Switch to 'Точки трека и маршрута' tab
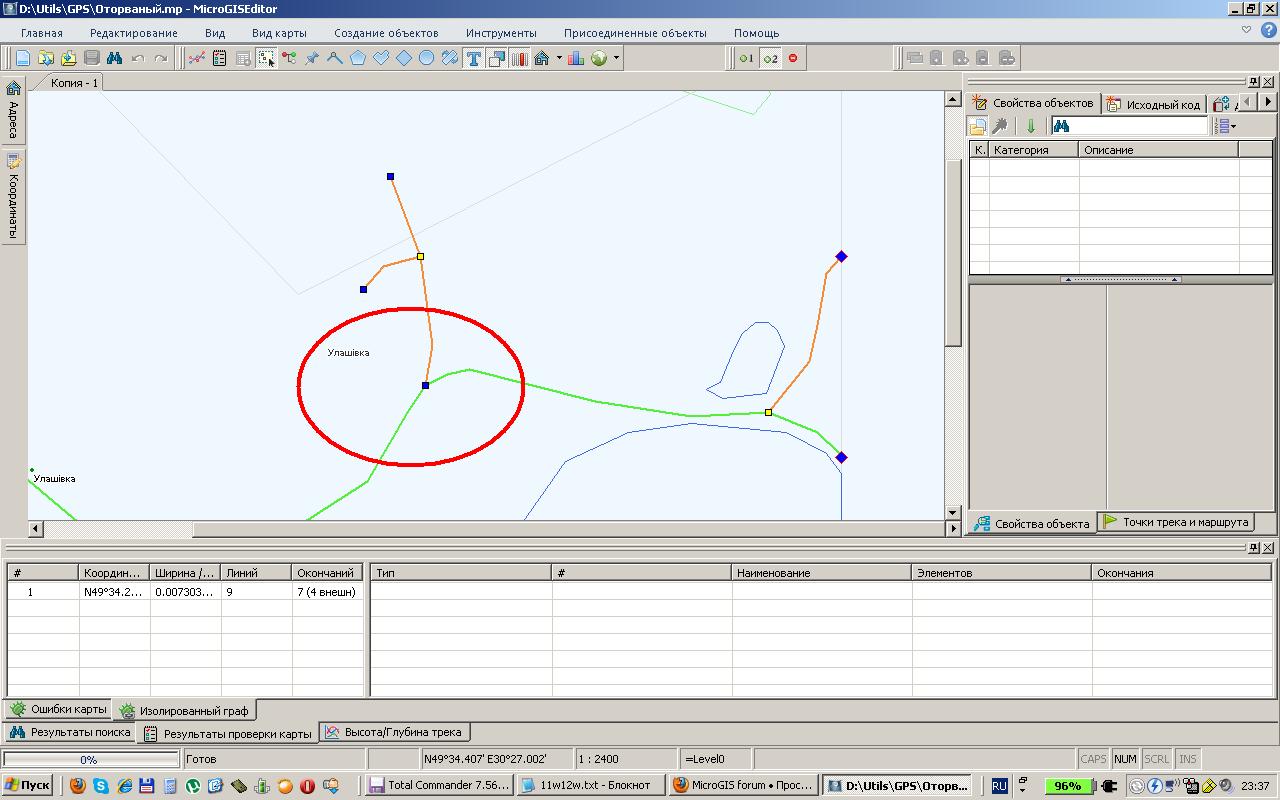The height and width of the screenshot is (800, 1280). tap(1176, 522)
